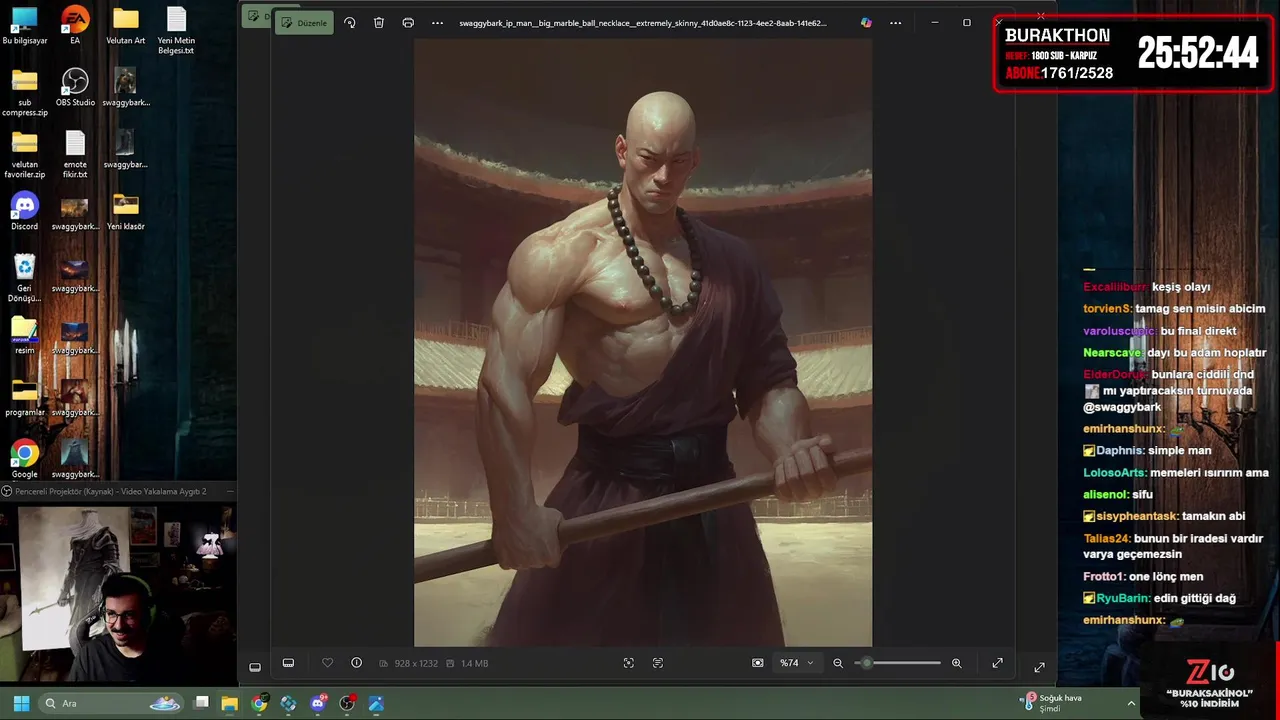This screenshot has height=720, width=1280.
Task: Click the fit-to-window icon in bottom bar
Action: [628, 663]
